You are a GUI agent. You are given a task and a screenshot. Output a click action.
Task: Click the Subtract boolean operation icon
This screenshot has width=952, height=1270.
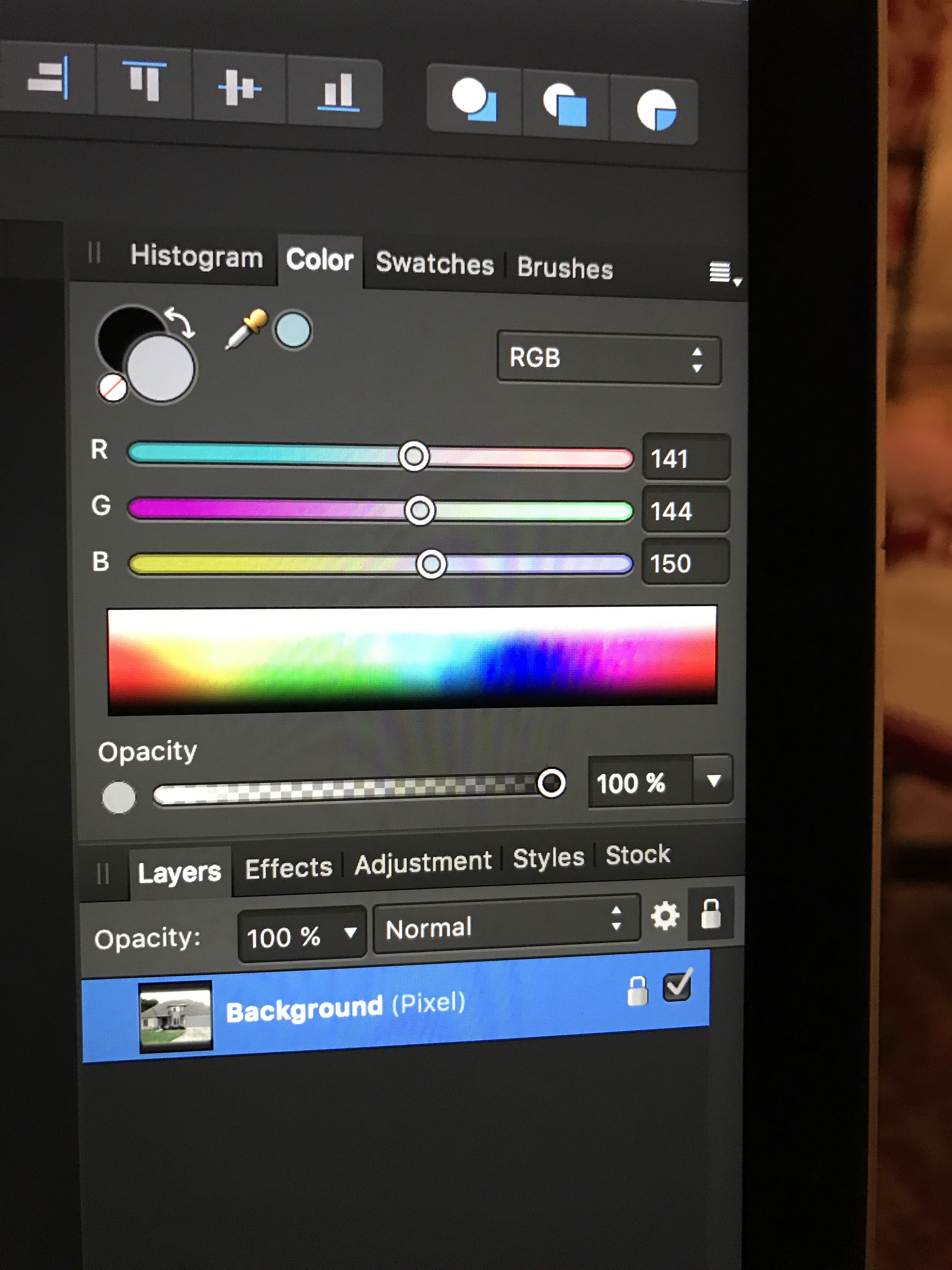565,105
